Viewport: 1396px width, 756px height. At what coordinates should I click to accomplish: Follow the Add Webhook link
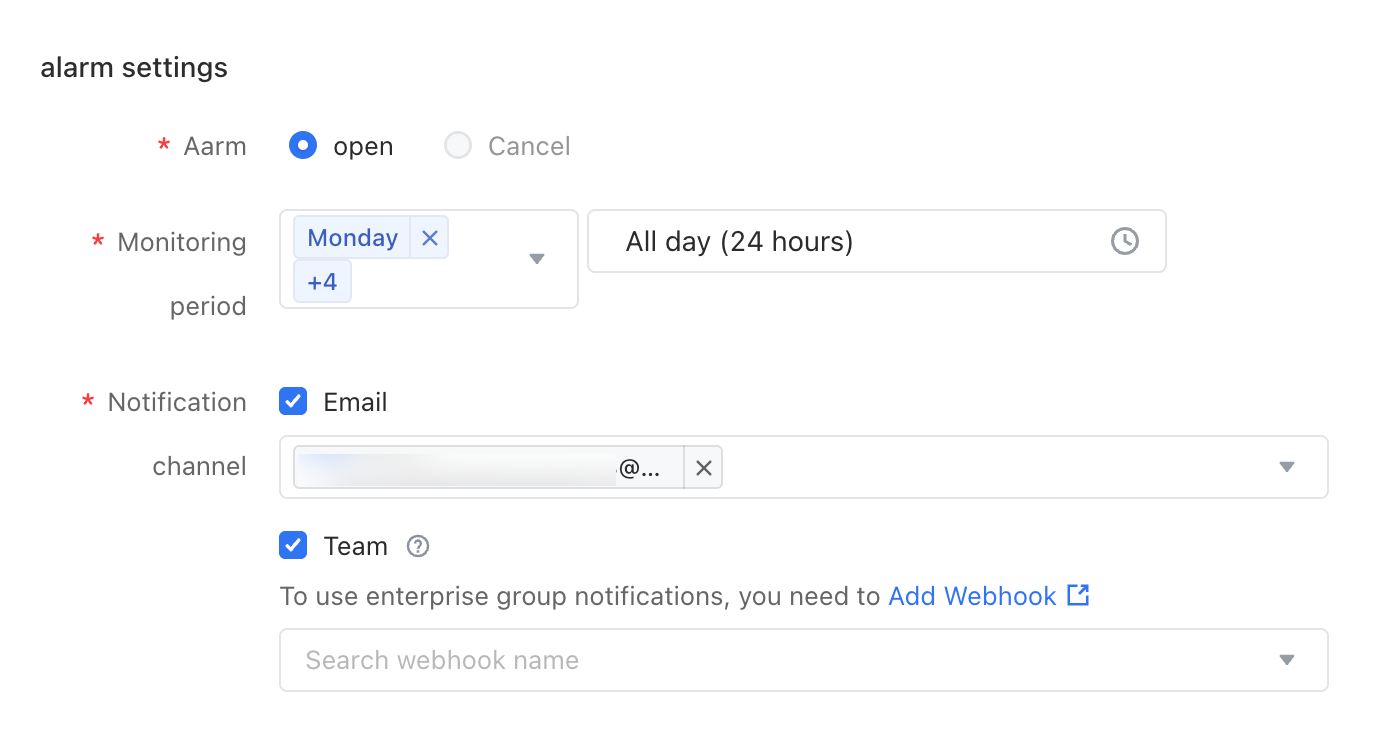972,596
